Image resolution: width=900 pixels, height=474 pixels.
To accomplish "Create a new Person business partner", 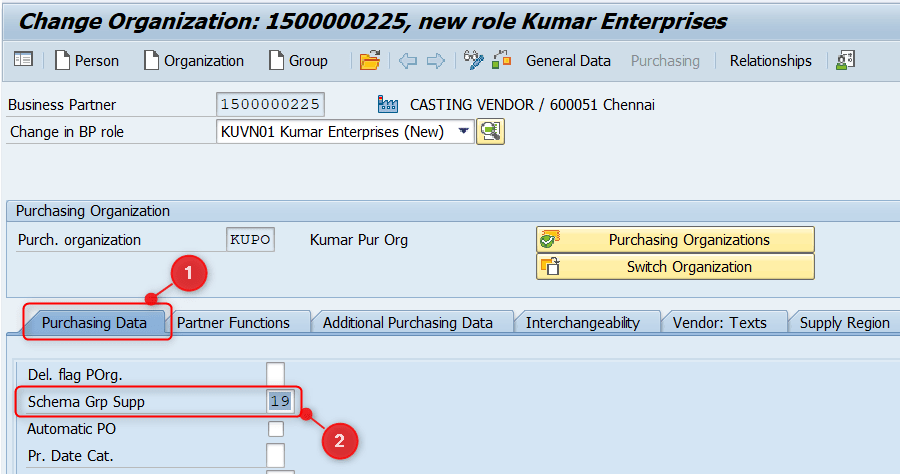I will click(x=87, y=60).
